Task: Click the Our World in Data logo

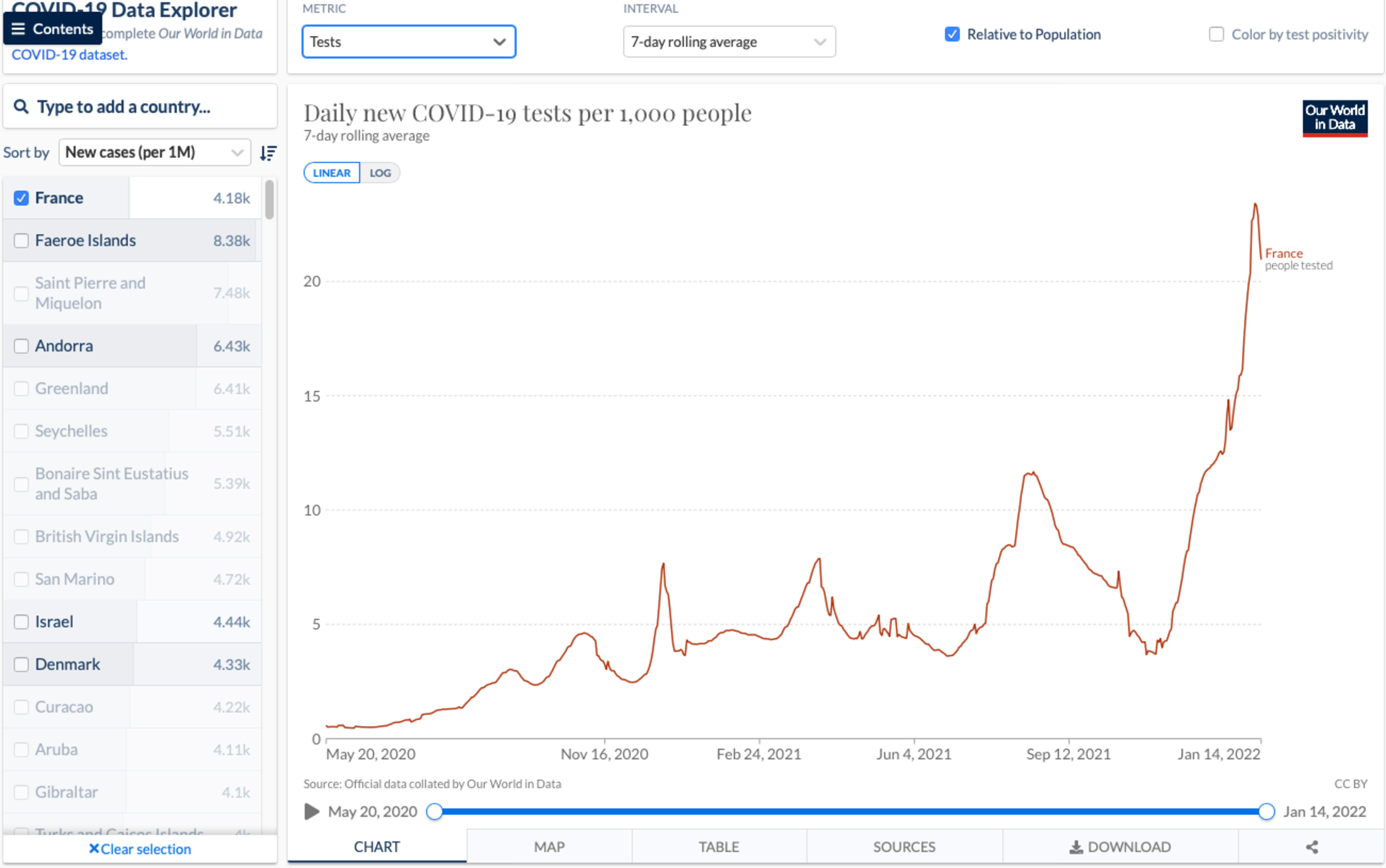Action: click(x=1334, y=118)
